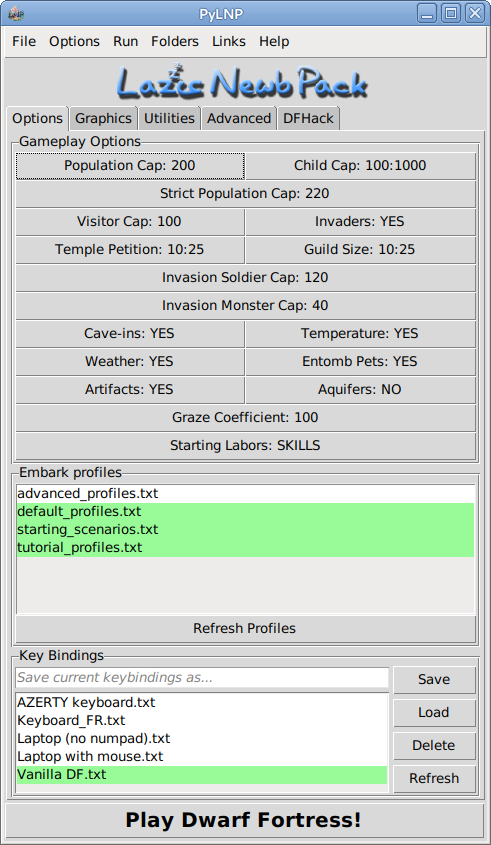
Task: Open the Links menu
Action: coord(229,41)
